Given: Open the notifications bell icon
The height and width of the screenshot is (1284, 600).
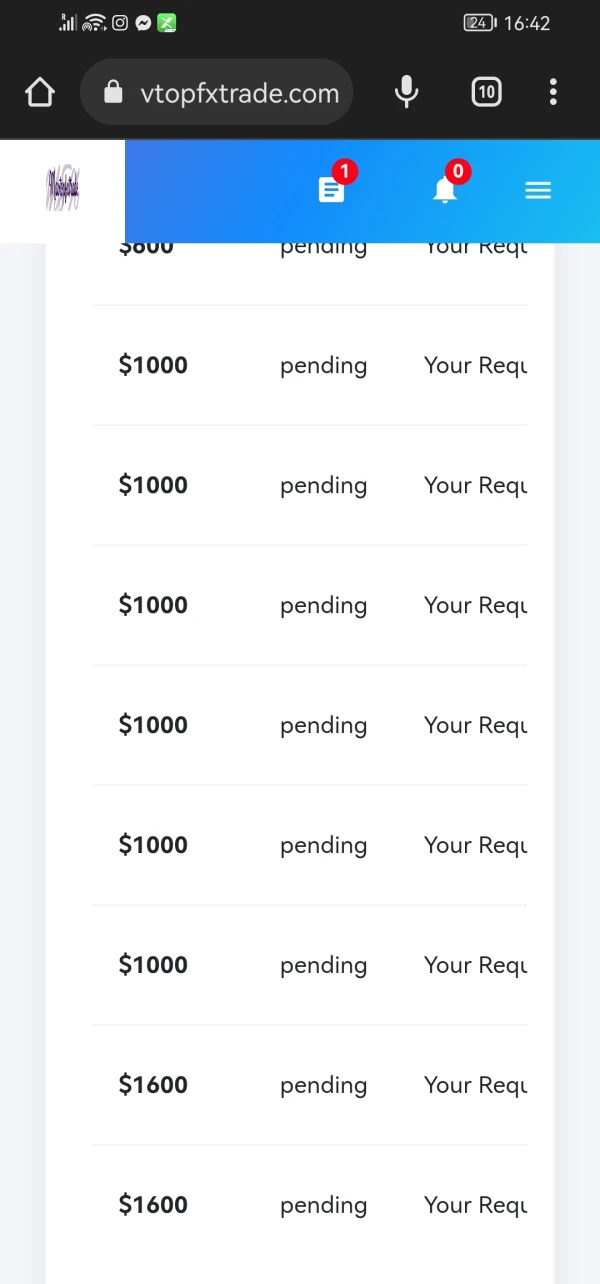Looking at the screenshot, I should (x=445, y=189).
